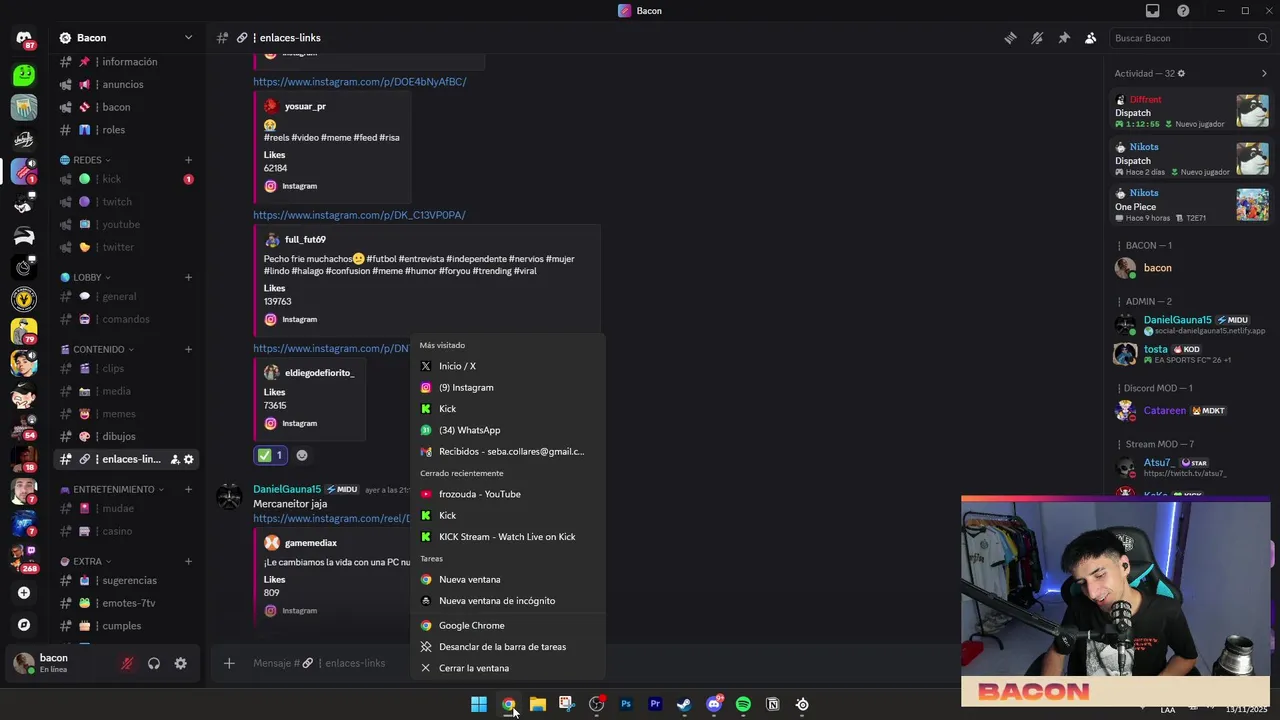The width and height of the screenshot is (1280, 720).
Task: Add a channel to EXTRA category
Action: tap(188, 561)
